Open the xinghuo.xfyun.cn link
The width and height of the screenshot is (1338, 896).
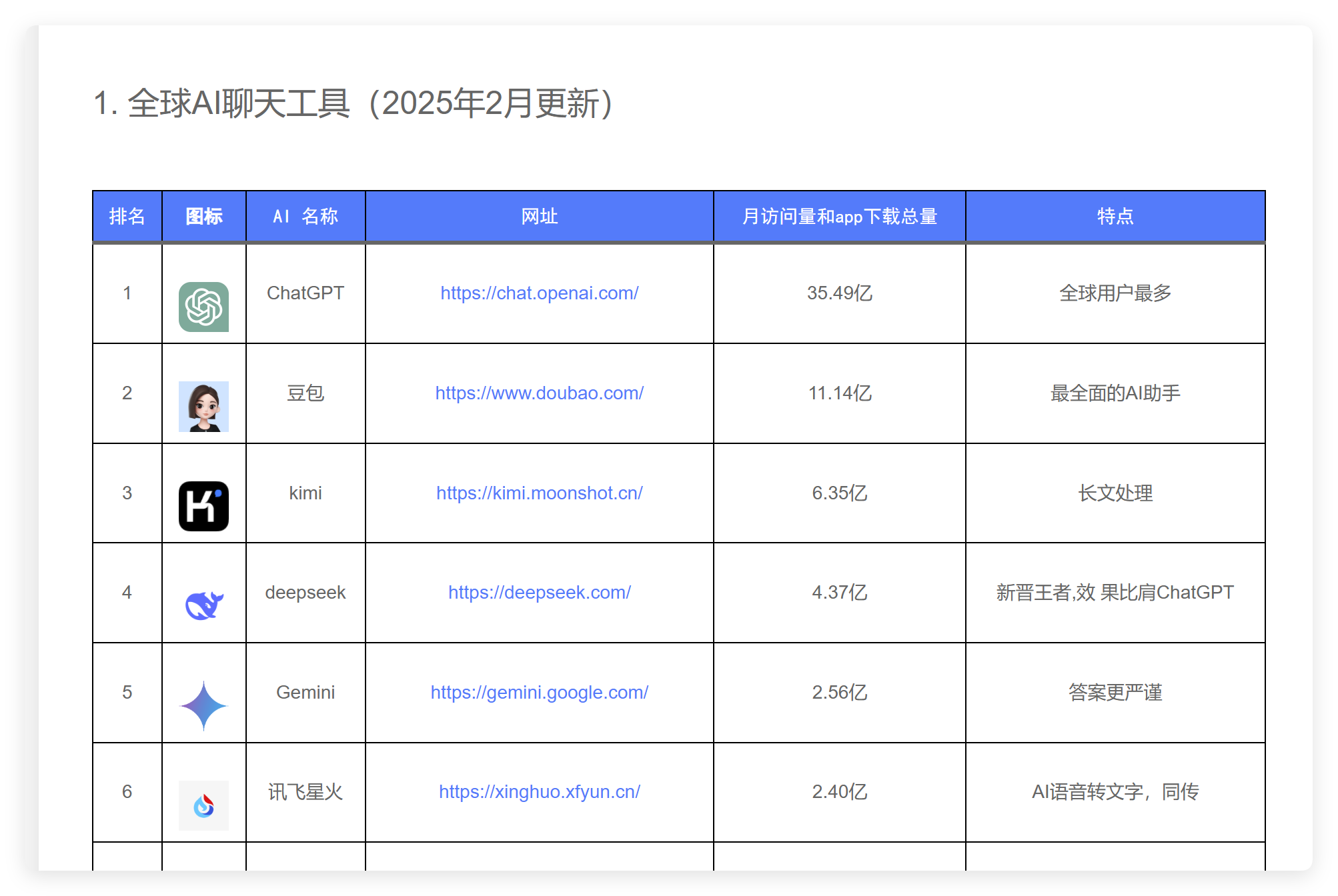pyautogui.click(x=539, y=791)
